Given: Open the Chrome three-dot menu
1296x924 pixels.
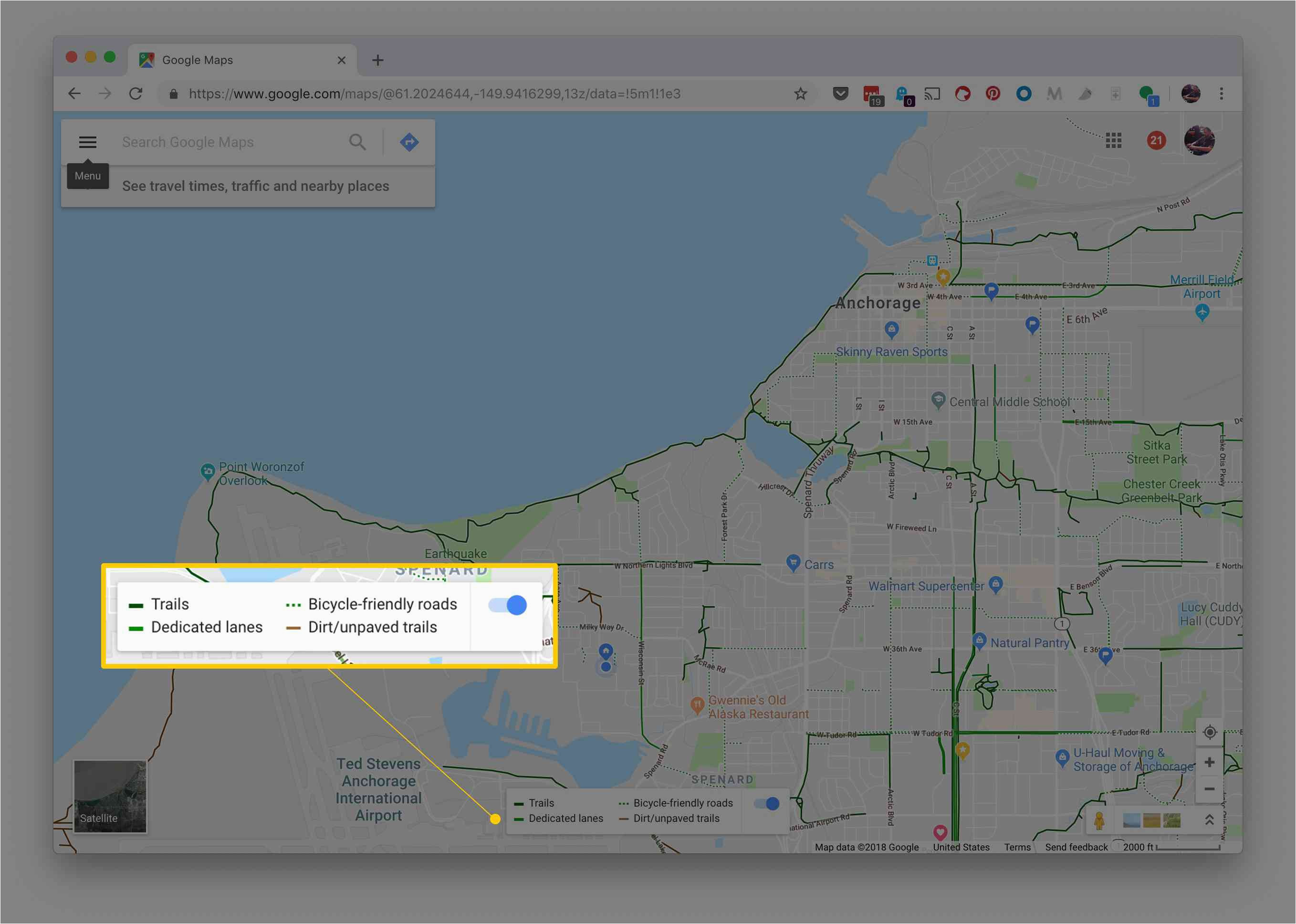Looking at the screenshot, I should coord(1222,94).
